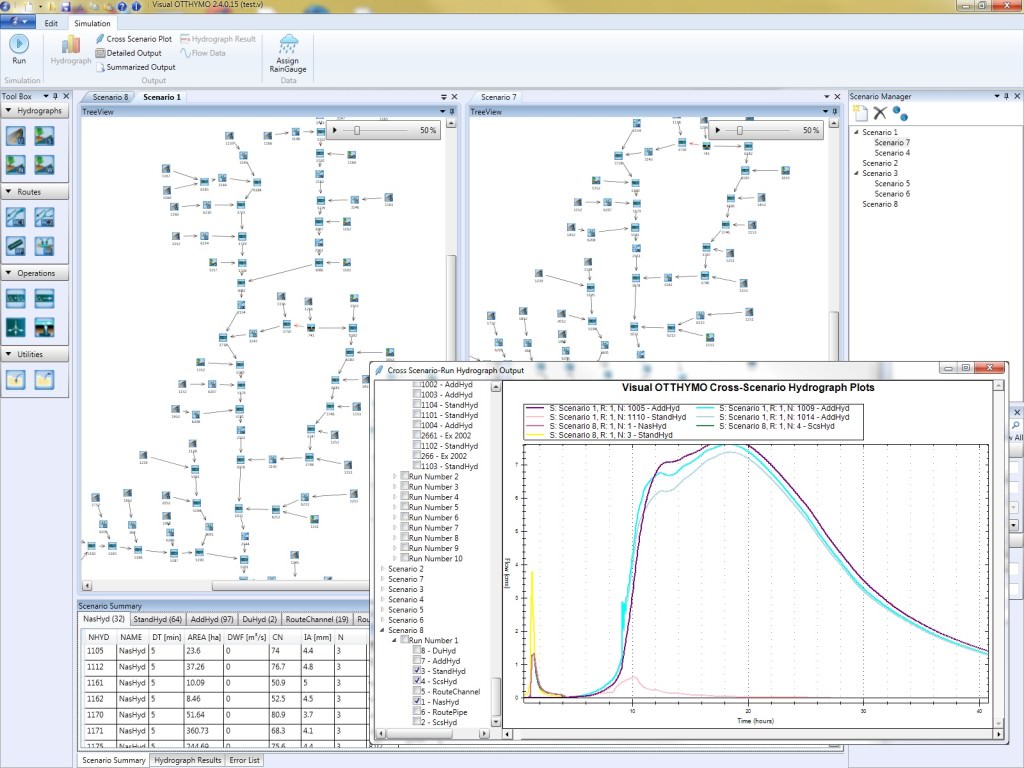The height and width of the screenshot is (768, 1024).
Task: Collapse Scenario 1 in Scenario Manager
Action: coord(856,132)
